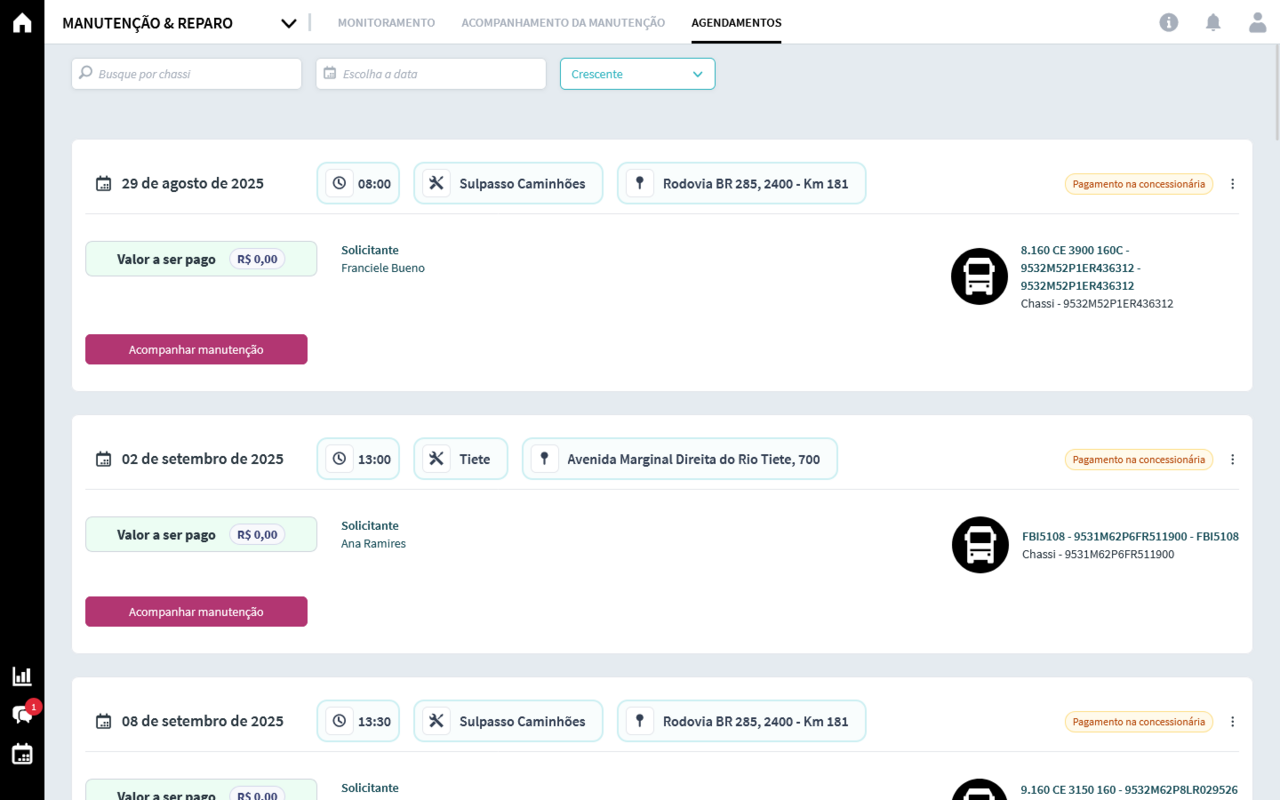The image size is (1280, 800).
Task: Open the info icon in header
Action: (x=1168, y=22)
